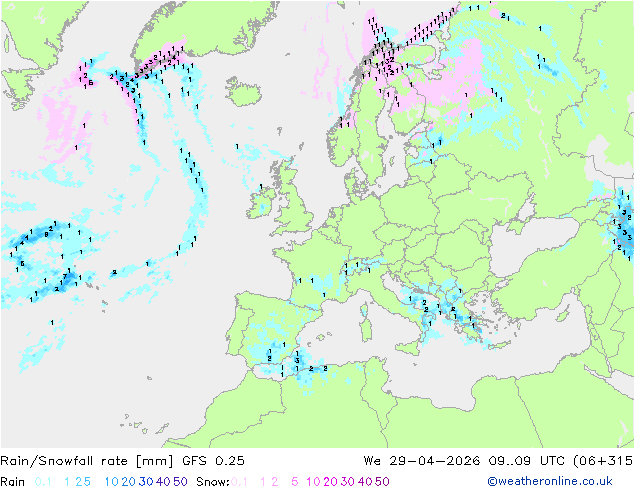634x490 pixels.
Task: Click the "09..09 UTC" time text
Action: 526,461
